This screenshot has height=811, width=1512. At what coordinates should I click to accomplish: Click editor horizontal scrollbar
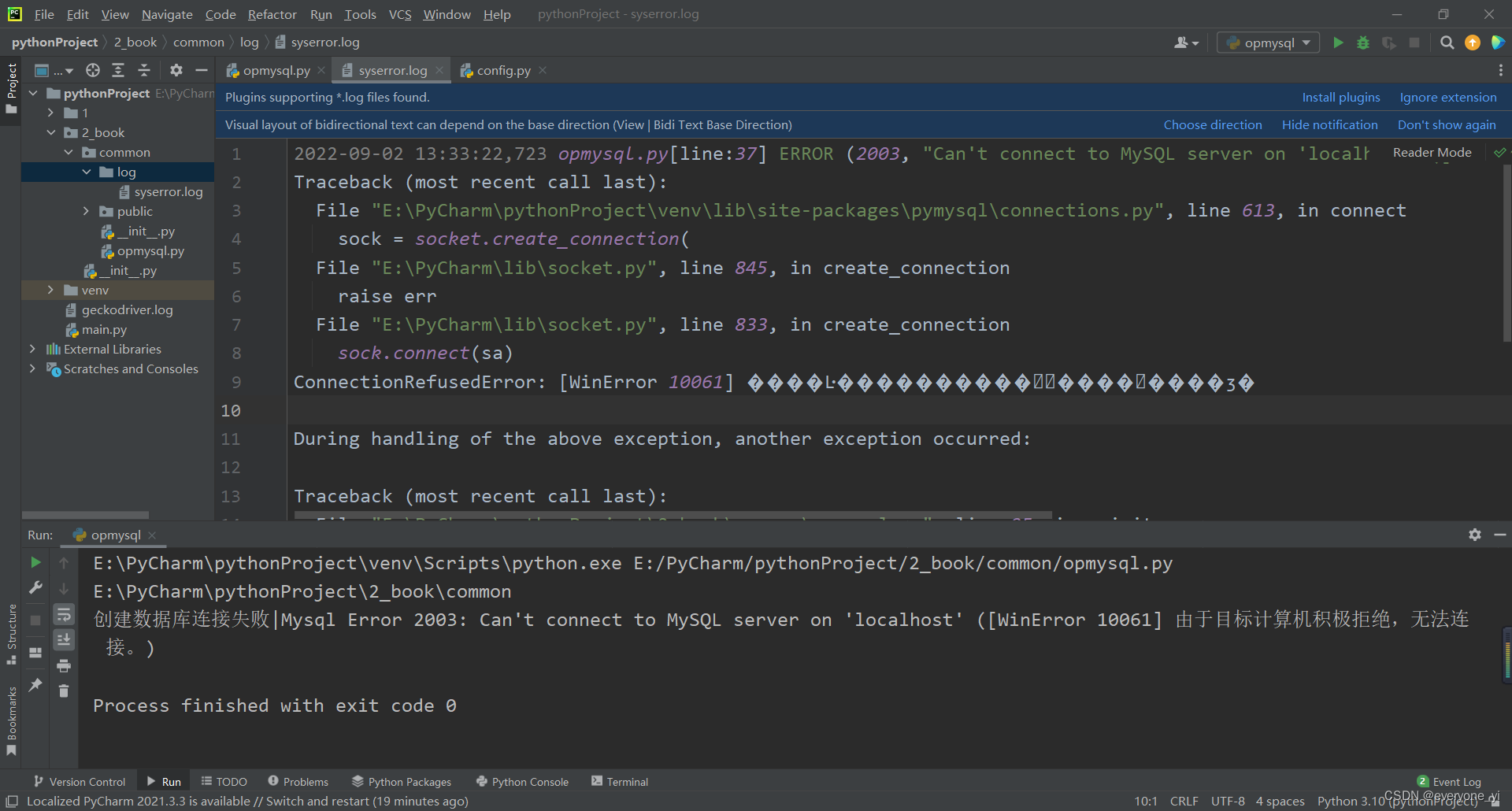[x=673, y=516]
